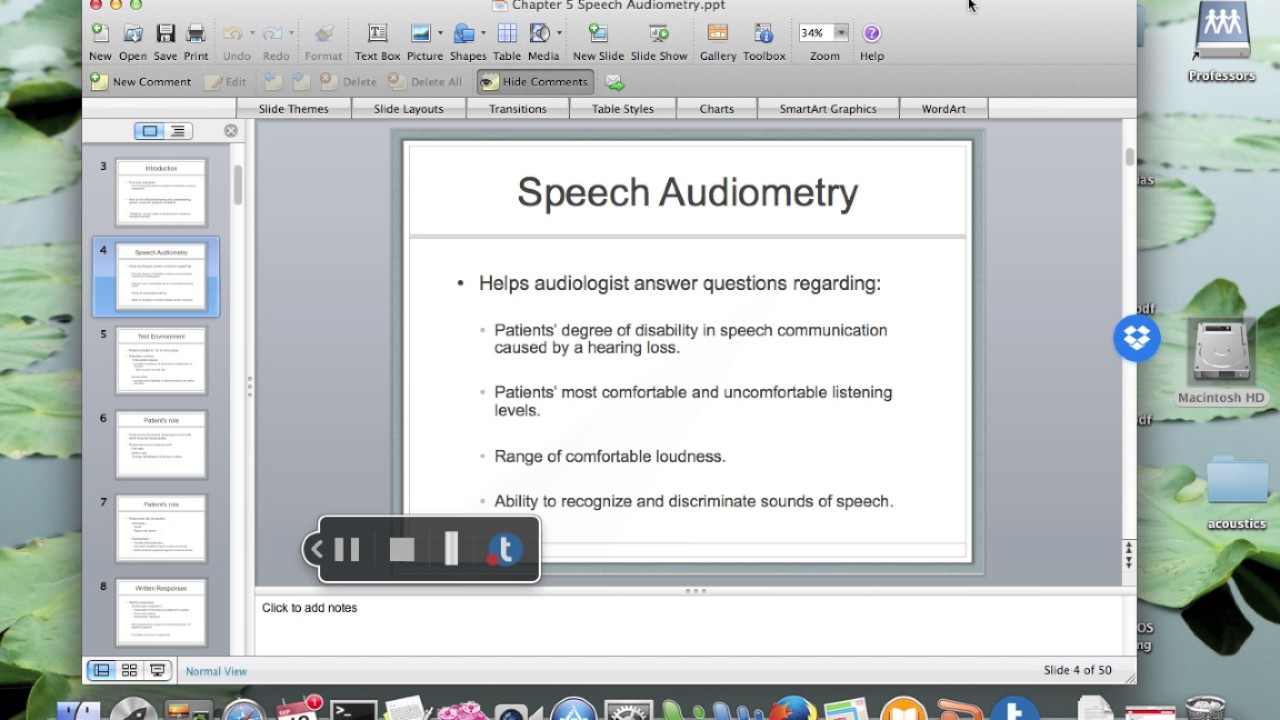The height and width of the screenshot is (720, 1280).
Task: Switch to Normal View button
Action: pos(101,670)
